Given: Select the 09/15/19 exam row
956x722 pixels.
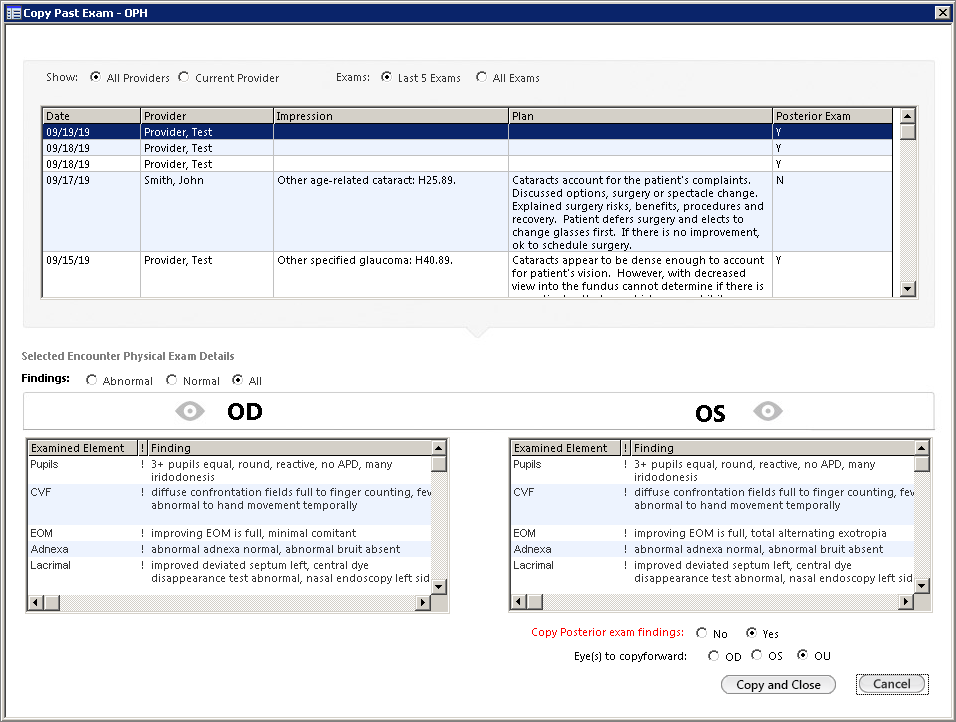Looking at the screenshot, I should click(467, 274).
